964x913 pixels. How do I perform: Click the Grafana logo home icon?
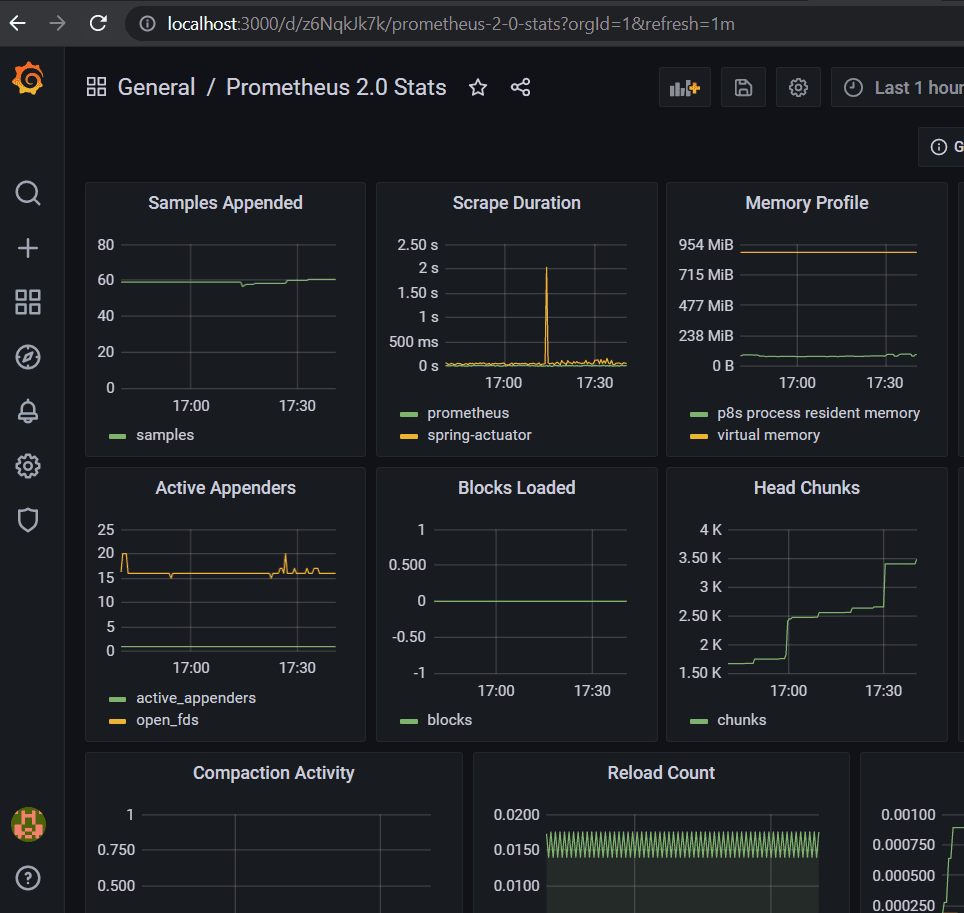[x=28, y=79]
